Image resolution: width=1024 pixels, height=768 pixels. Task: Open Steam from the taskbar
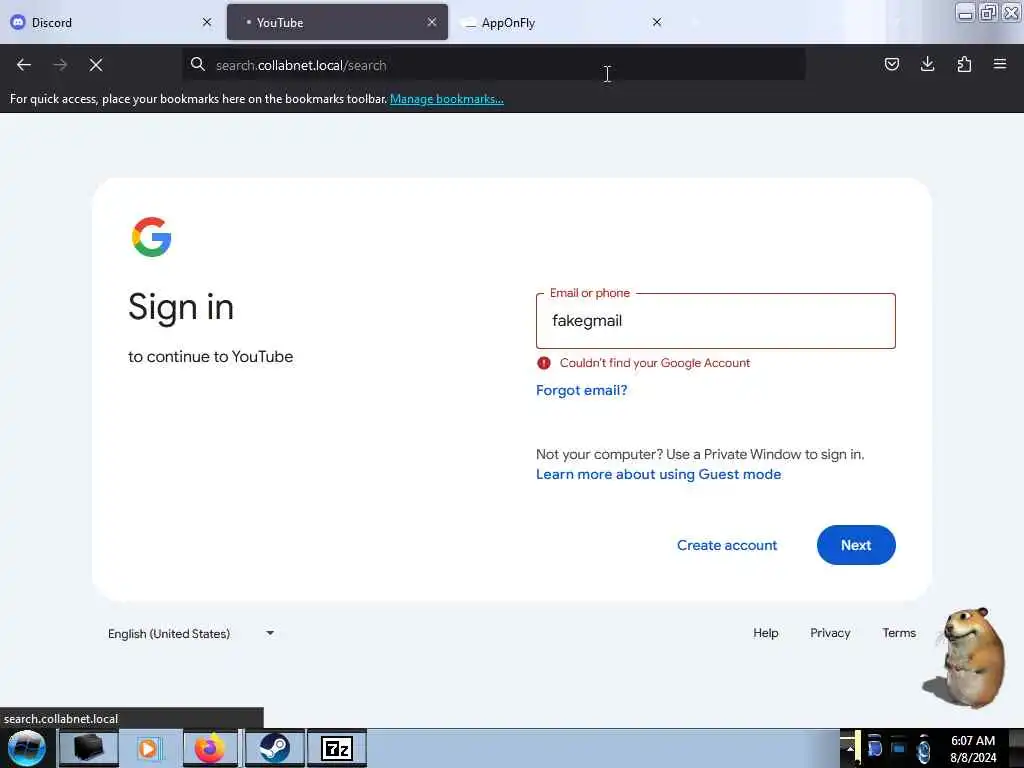274,748
